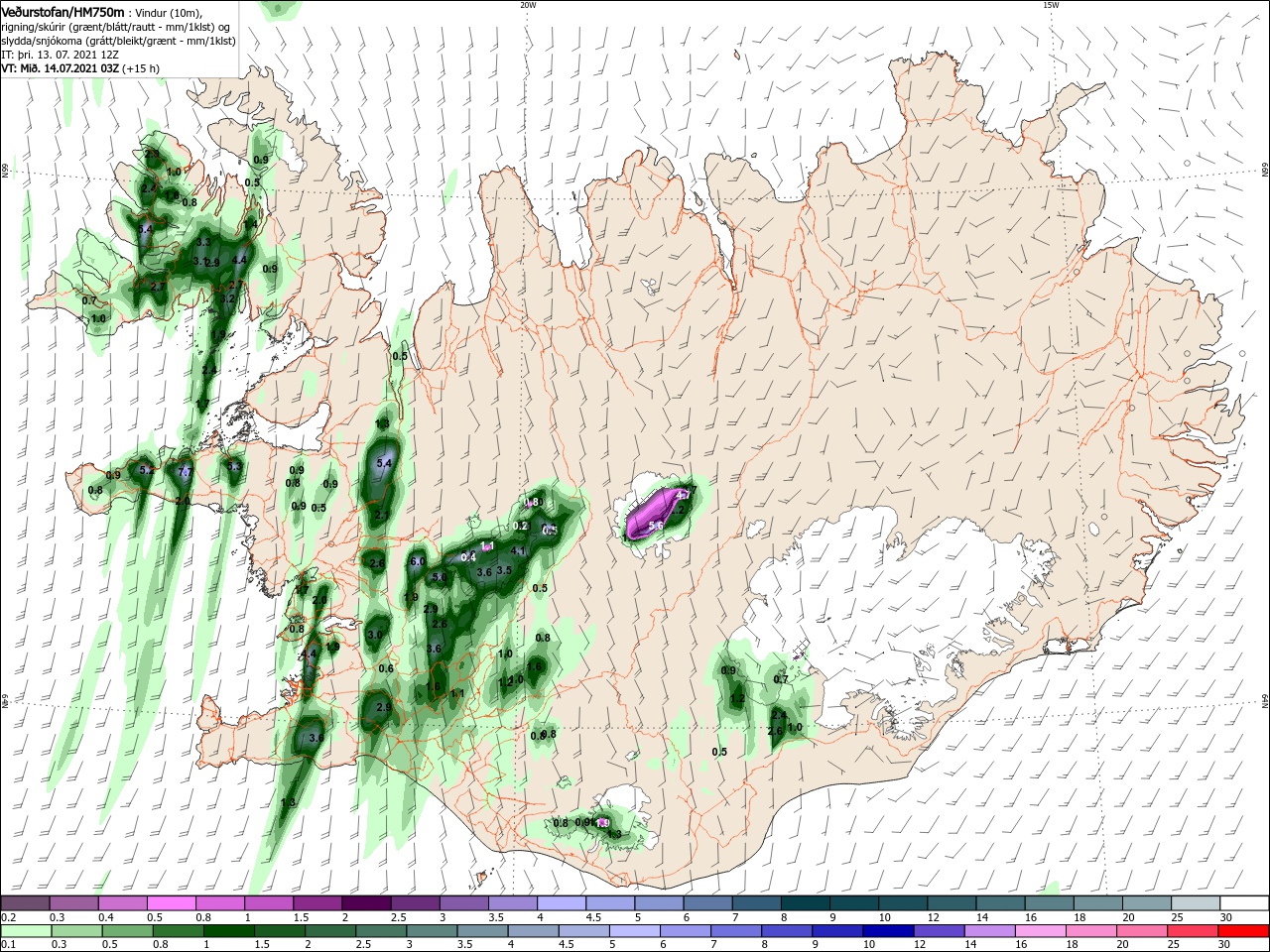Viewport: 1270px width, 952px height.
Task: Click bottom legend row swatch between 3 and 3.5
Action: tap(432, 931)
